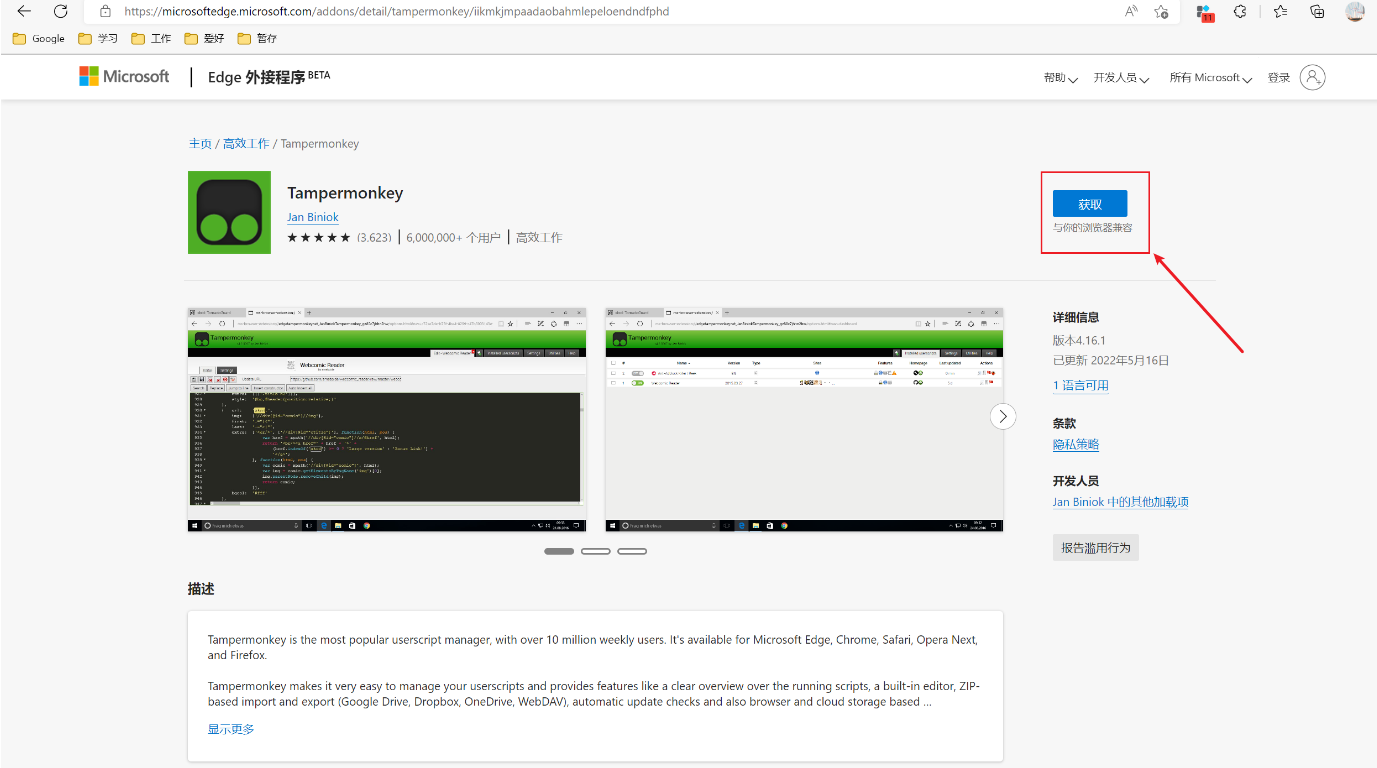Click the Tampermonkey title heading
1377x768 pixels.
(x=345, y=193)
